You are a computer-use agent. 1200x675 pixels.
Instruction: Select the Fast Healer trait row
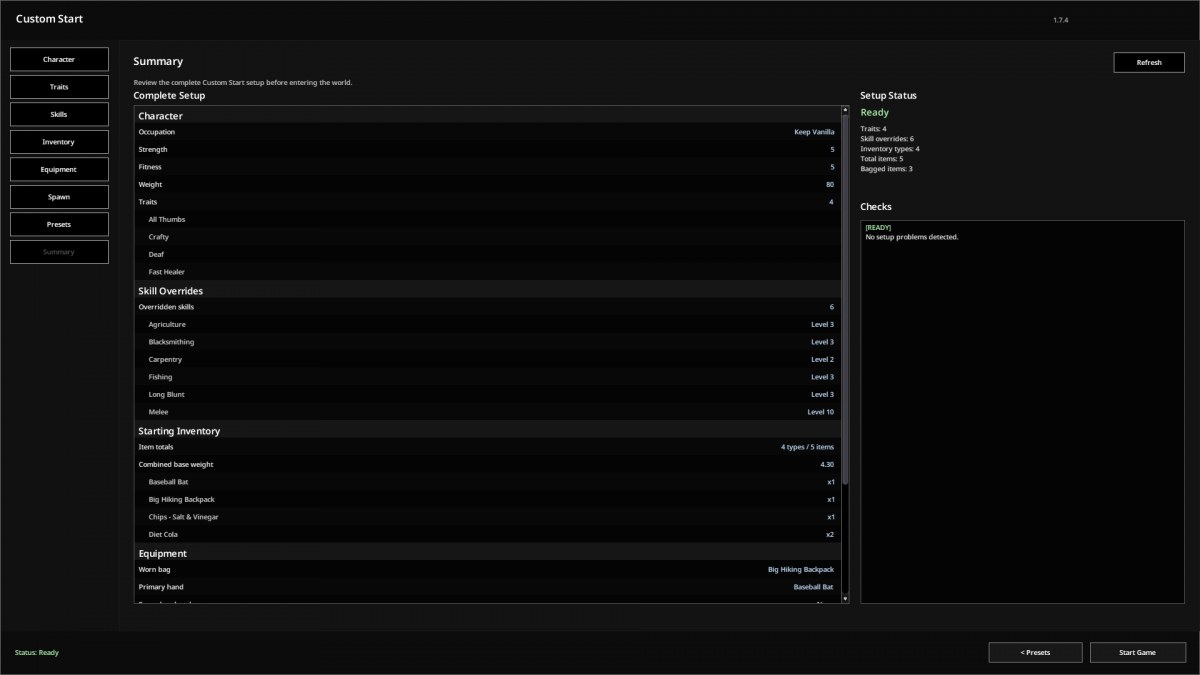pyautogui.click(x=487, y=272)
